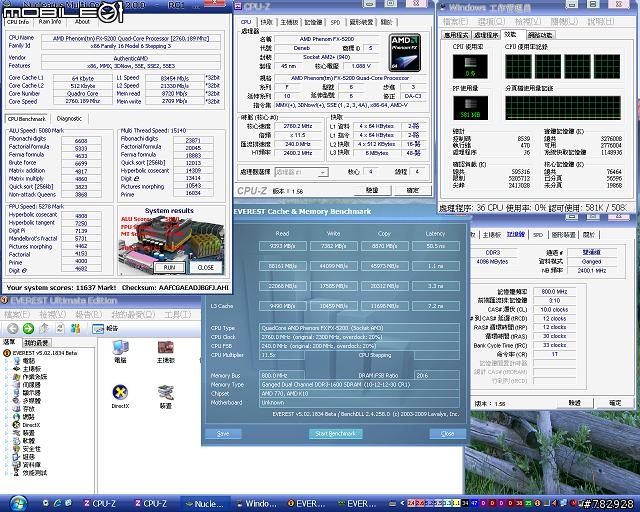Select 裝置 in the EVEREST tree
This screenshot has height=512, width=640.
point(24,433)
